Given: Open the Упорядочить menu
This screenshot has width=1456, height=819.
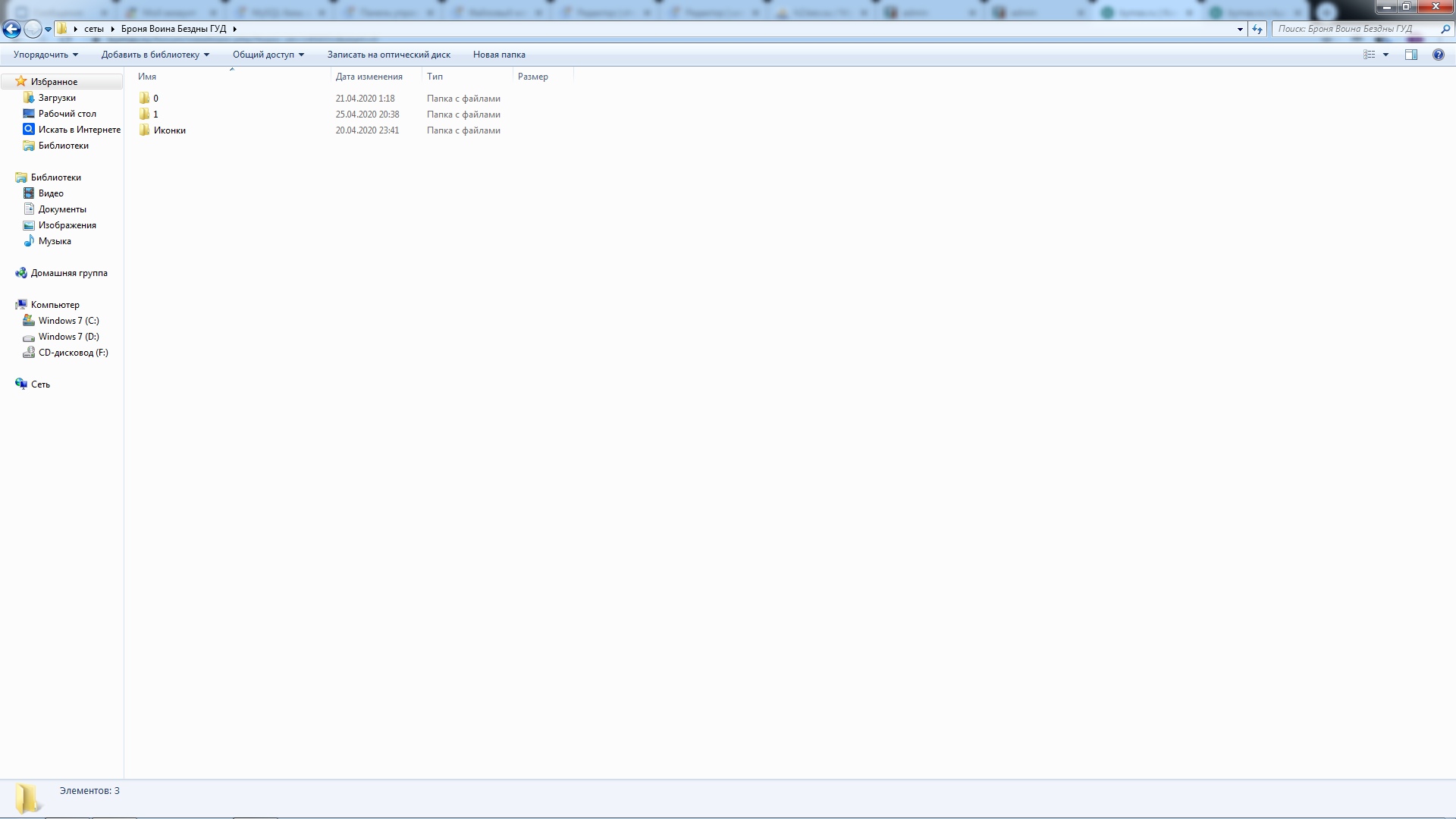Looking at the screenshot, I should (45, 55).
